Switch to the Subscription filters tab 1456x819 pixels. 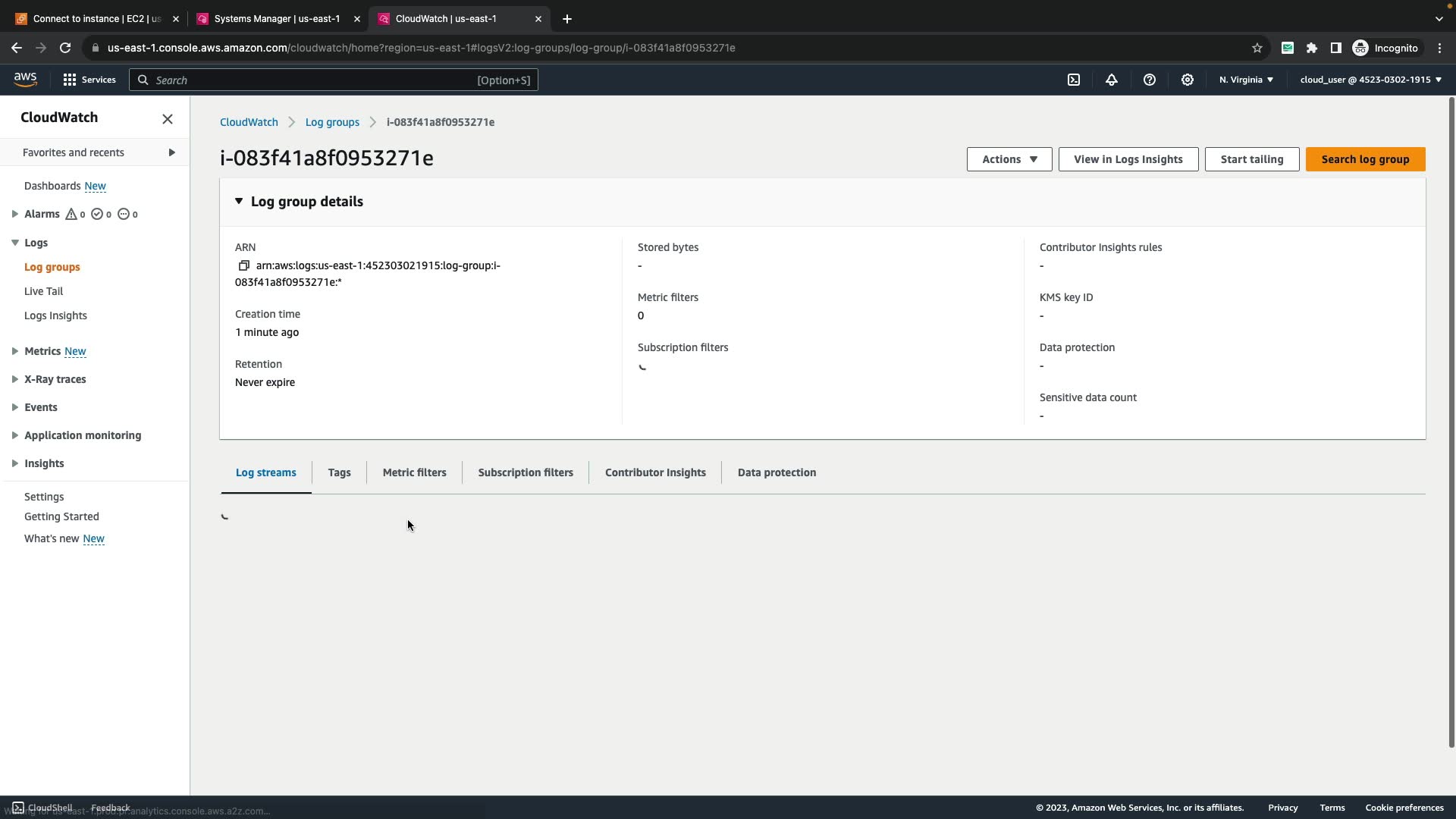coord(525,472)
